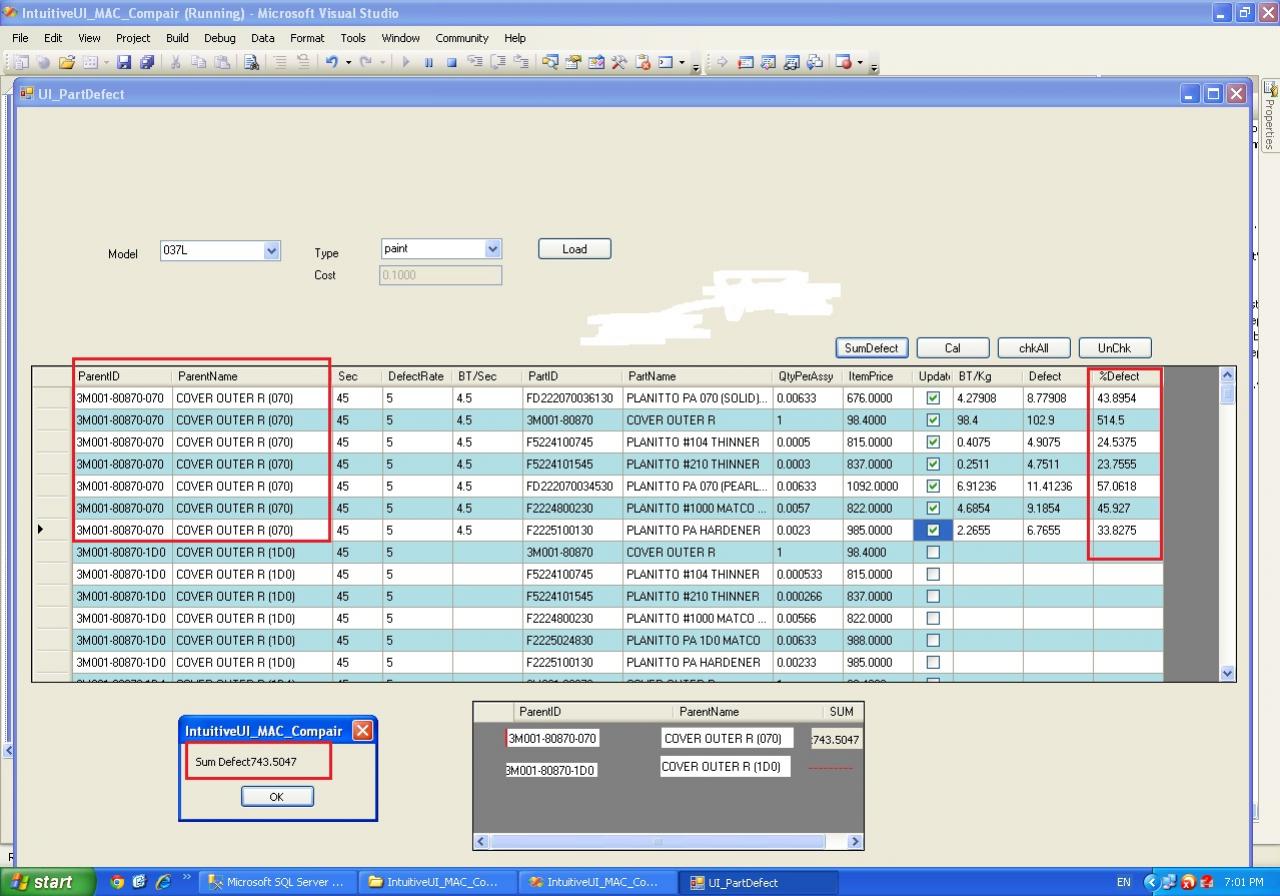
Task: Click the disabled Cost field showing 0.1000
Action: [x=440, y=275]
